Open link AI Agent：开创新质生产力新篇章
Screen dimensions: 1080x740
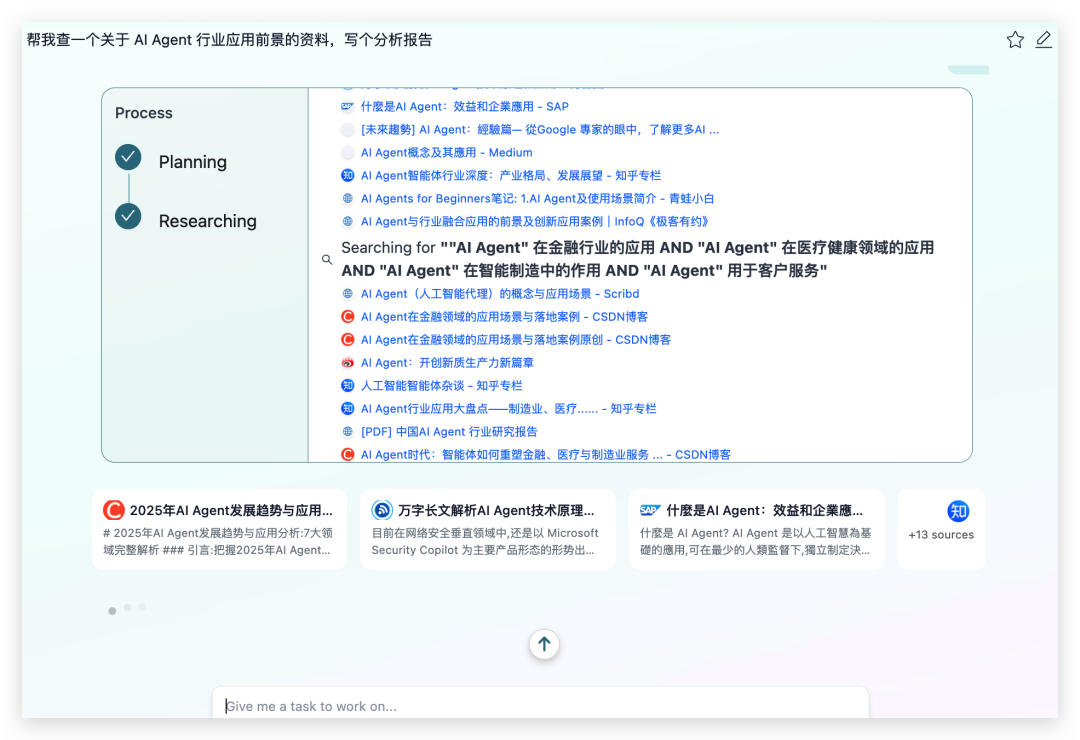pyautogui.click(x=448, y=362)
